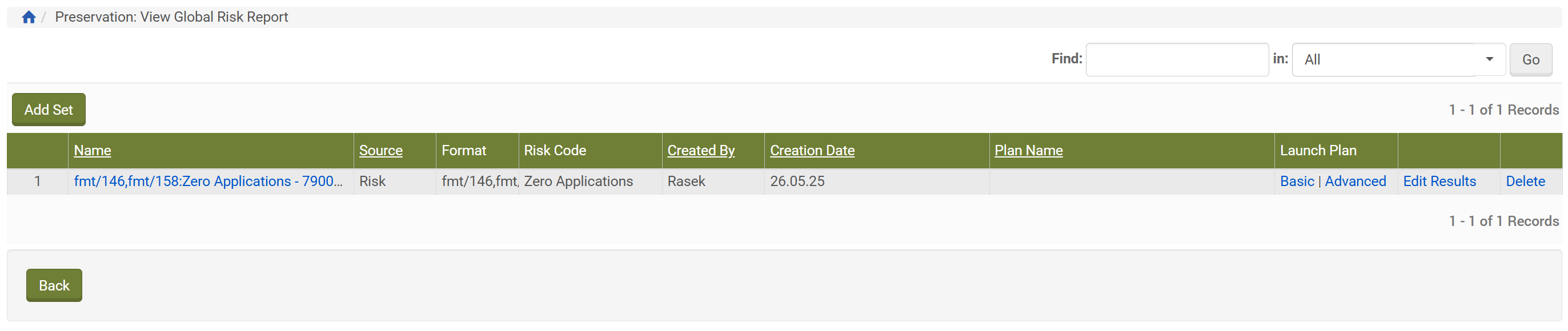Delete the risk report set

pos(1525,181)
